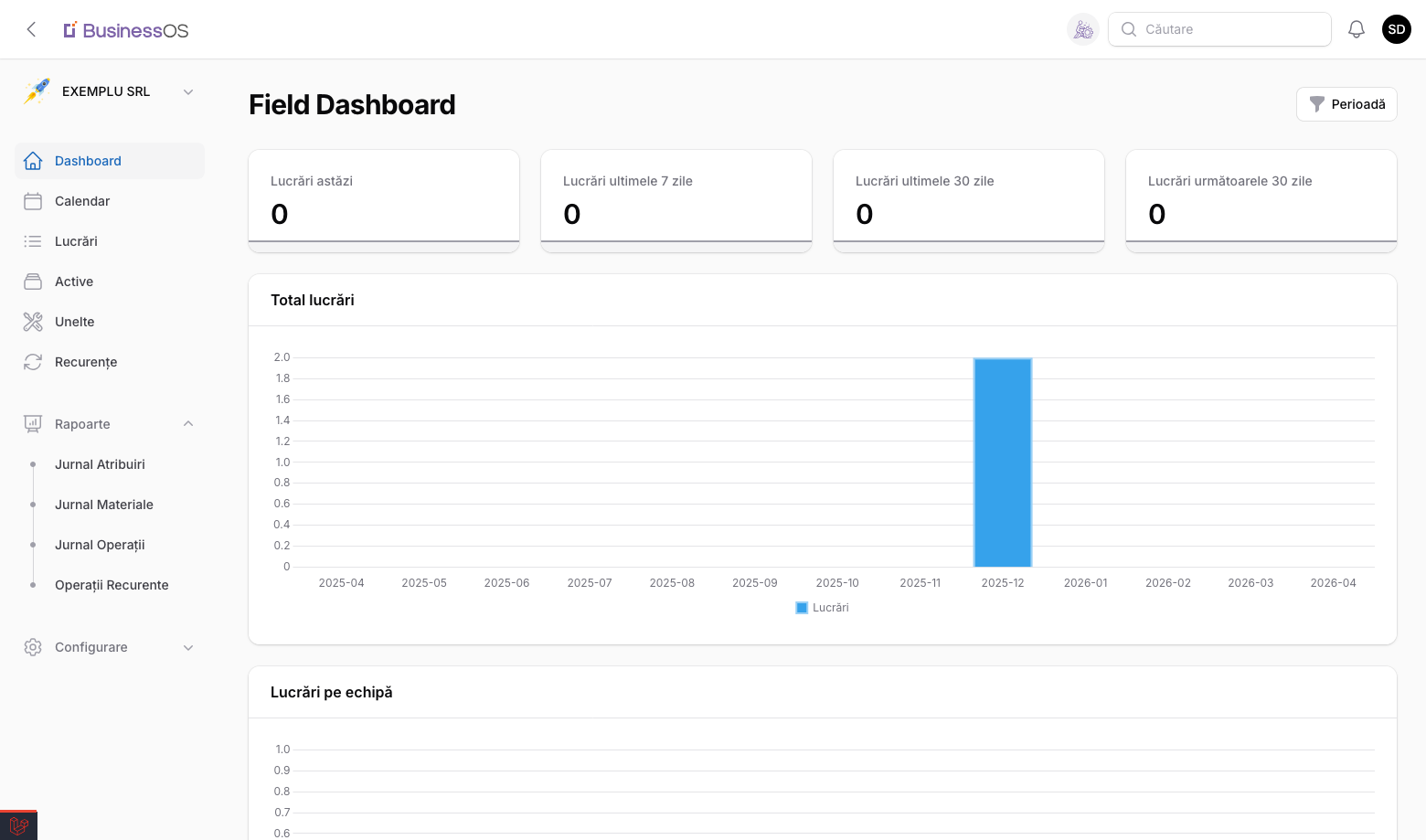Screen dimensions: 1426x840
Task: Click the Recurențe refresh icon
Action: pyautogui.click(x=33, y=362)
